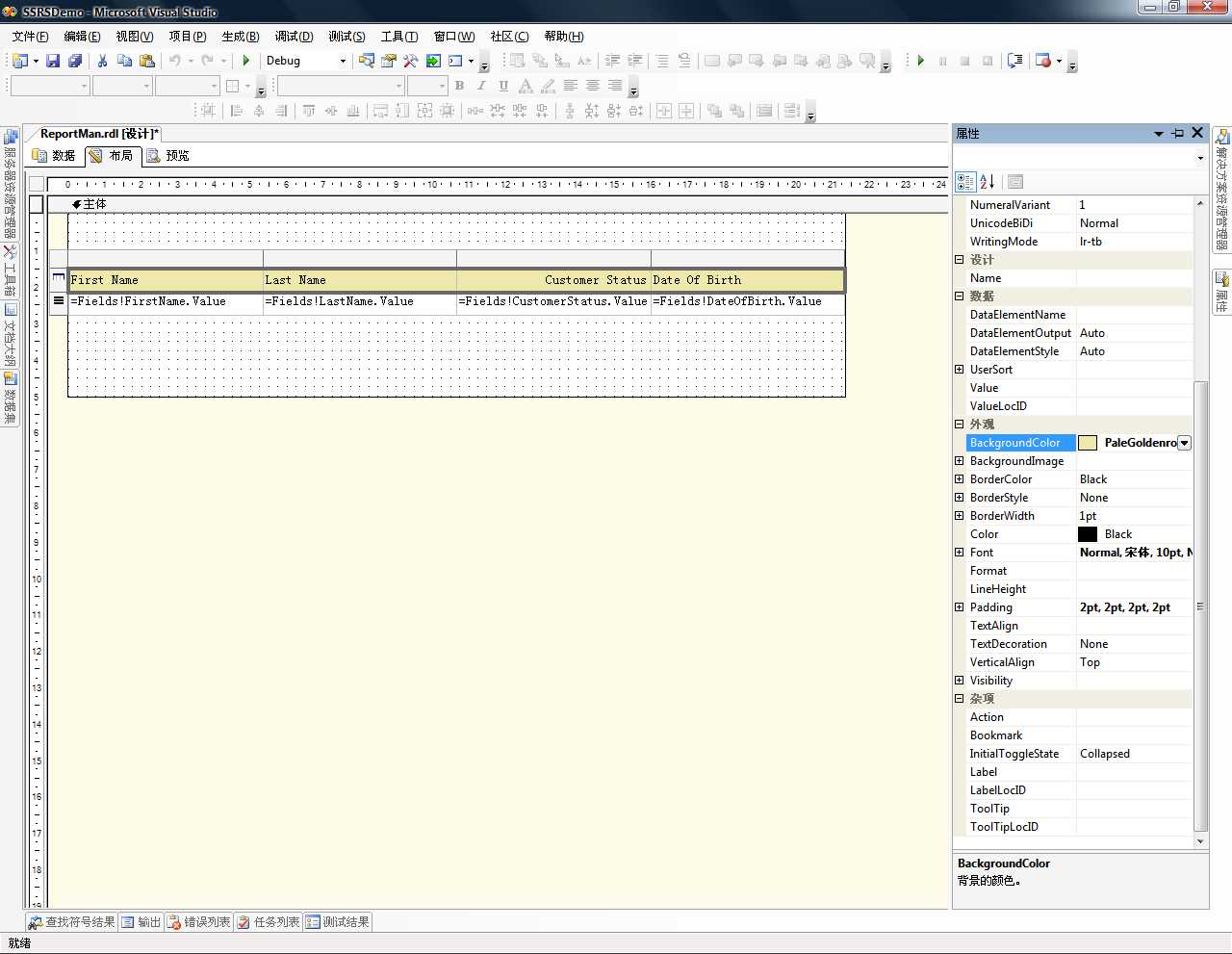Collapse the 数据 category in Properties
1232x954 pixels.
(959, 297)
